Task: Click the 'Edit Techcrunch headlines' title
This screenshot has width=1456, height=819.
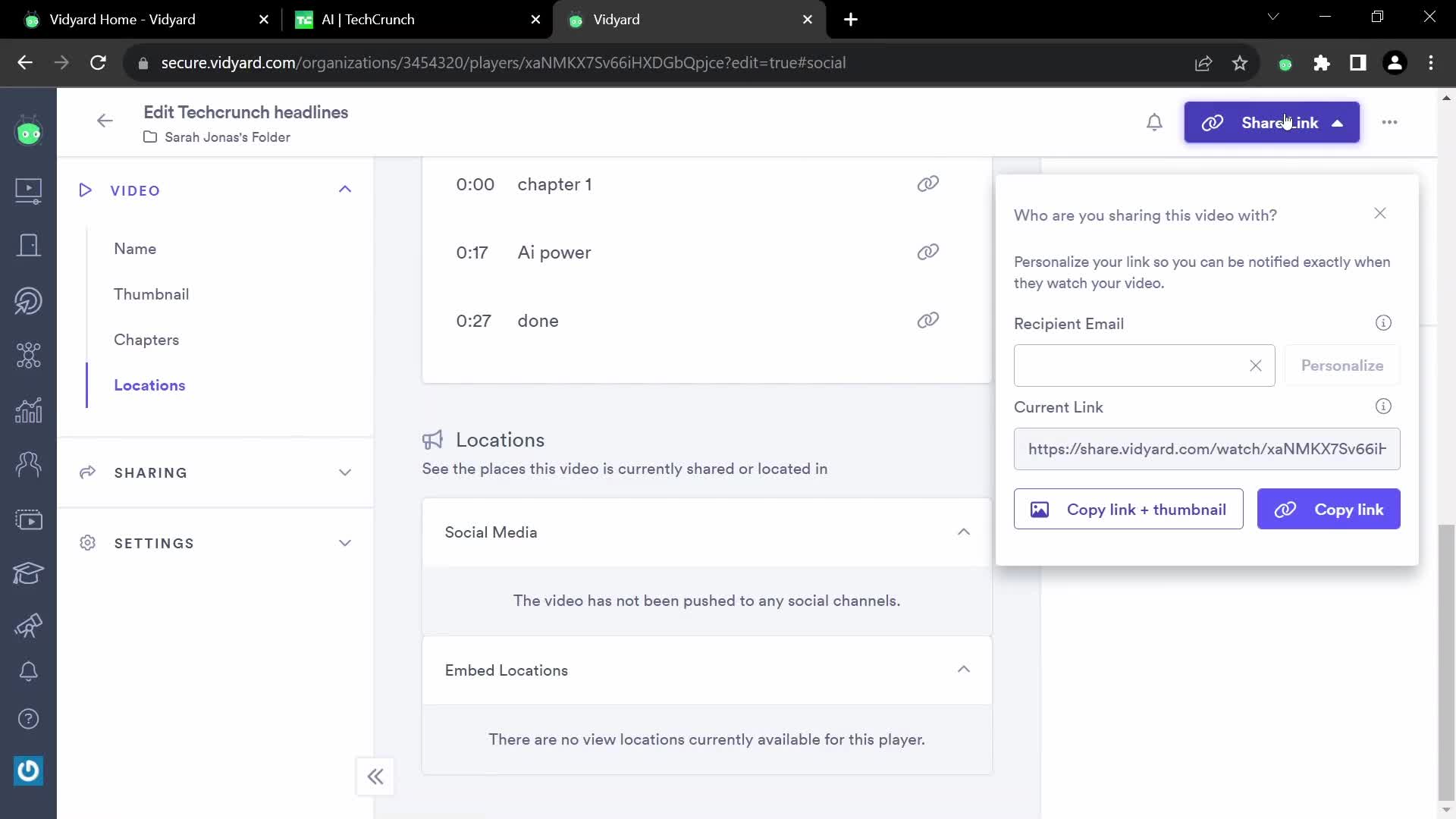Action: point(246,112)
